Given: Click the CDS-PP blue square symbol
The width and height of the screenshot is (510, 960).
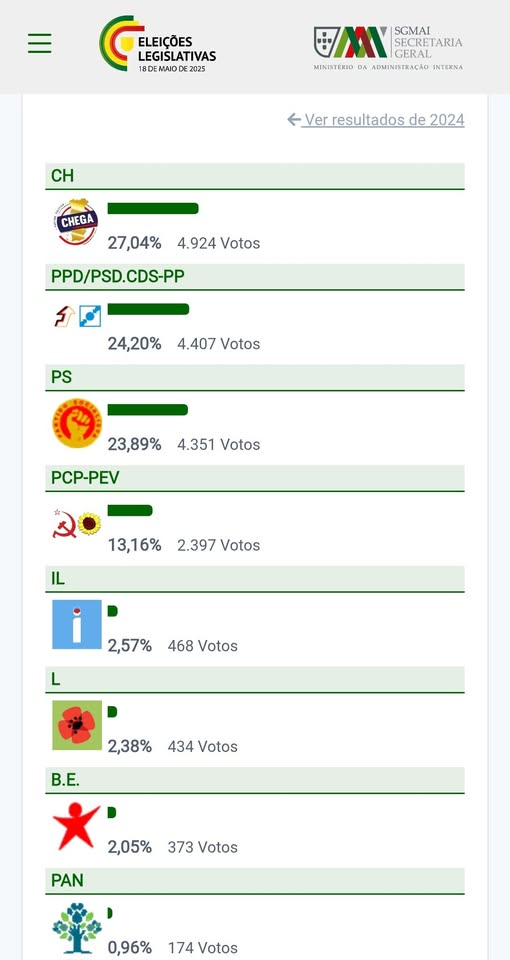Looking at the screenshot, I should pos(89,316).
